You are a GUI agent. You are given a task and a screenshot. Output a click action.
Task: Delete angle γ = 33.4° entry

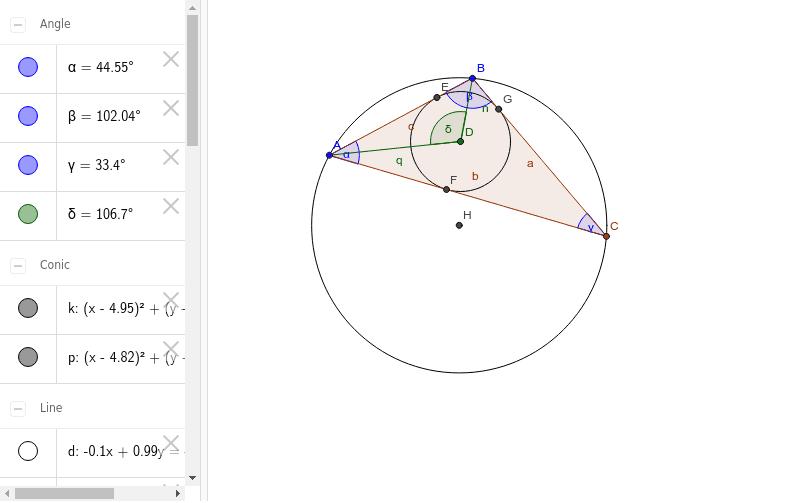pyautogui.click(x=171, y=157)
